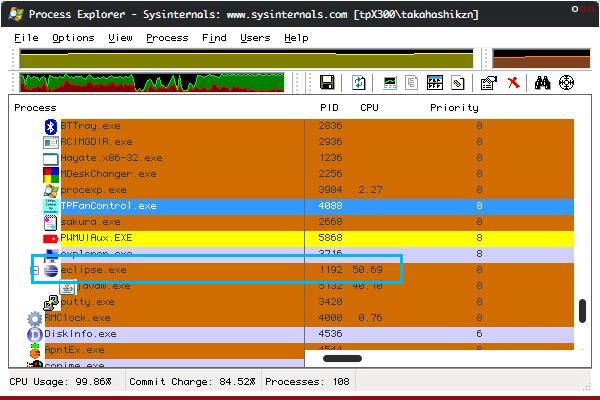Screen dimensions: 600x400
Task: Open the Process menu
Action: (167, 38)
